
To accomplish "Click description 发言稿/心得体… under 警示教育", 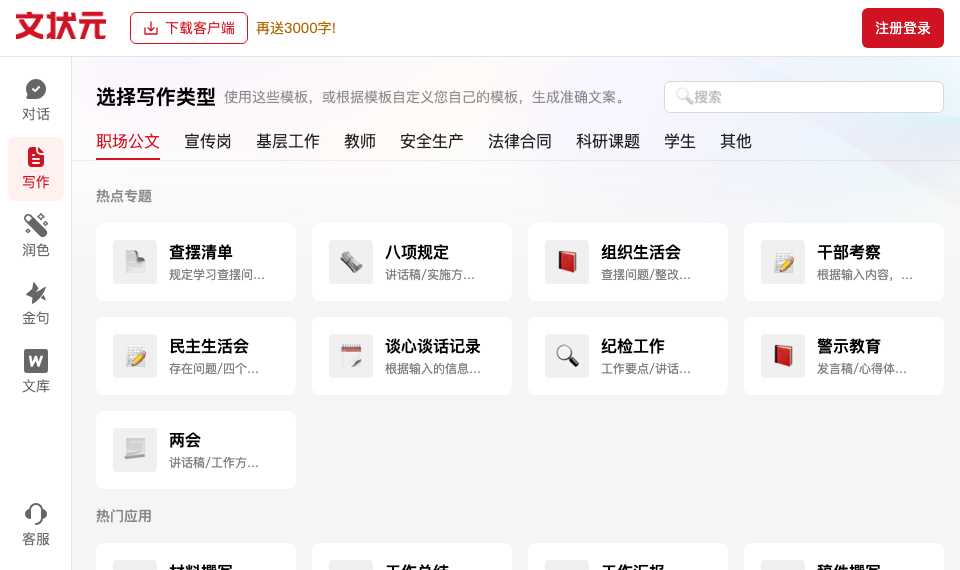I will click(x=861, y=369).
